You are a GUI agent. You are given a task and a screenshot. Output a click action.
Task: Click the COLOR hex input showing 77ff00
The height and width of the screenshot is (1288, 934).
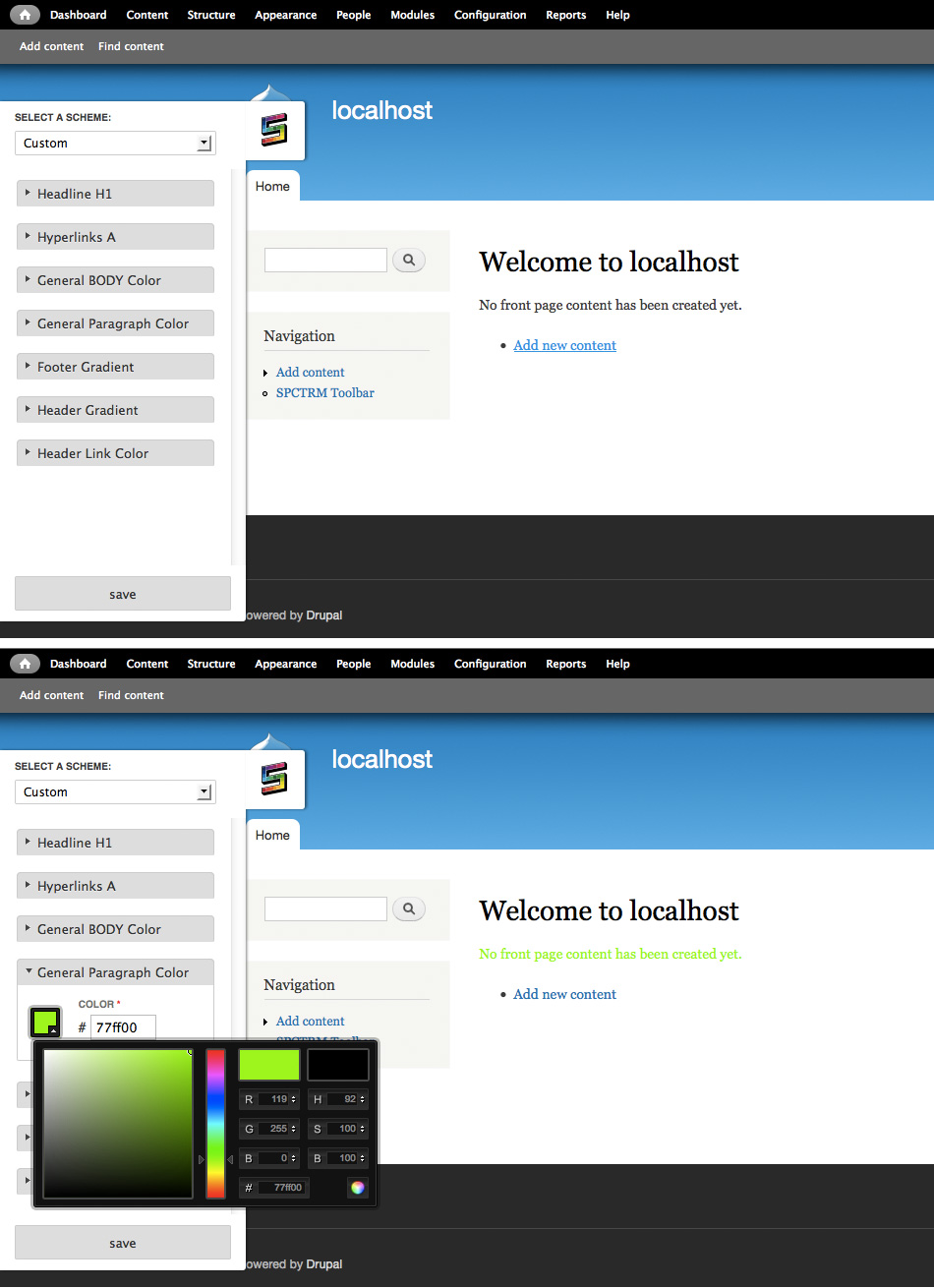click(123, 1027)
